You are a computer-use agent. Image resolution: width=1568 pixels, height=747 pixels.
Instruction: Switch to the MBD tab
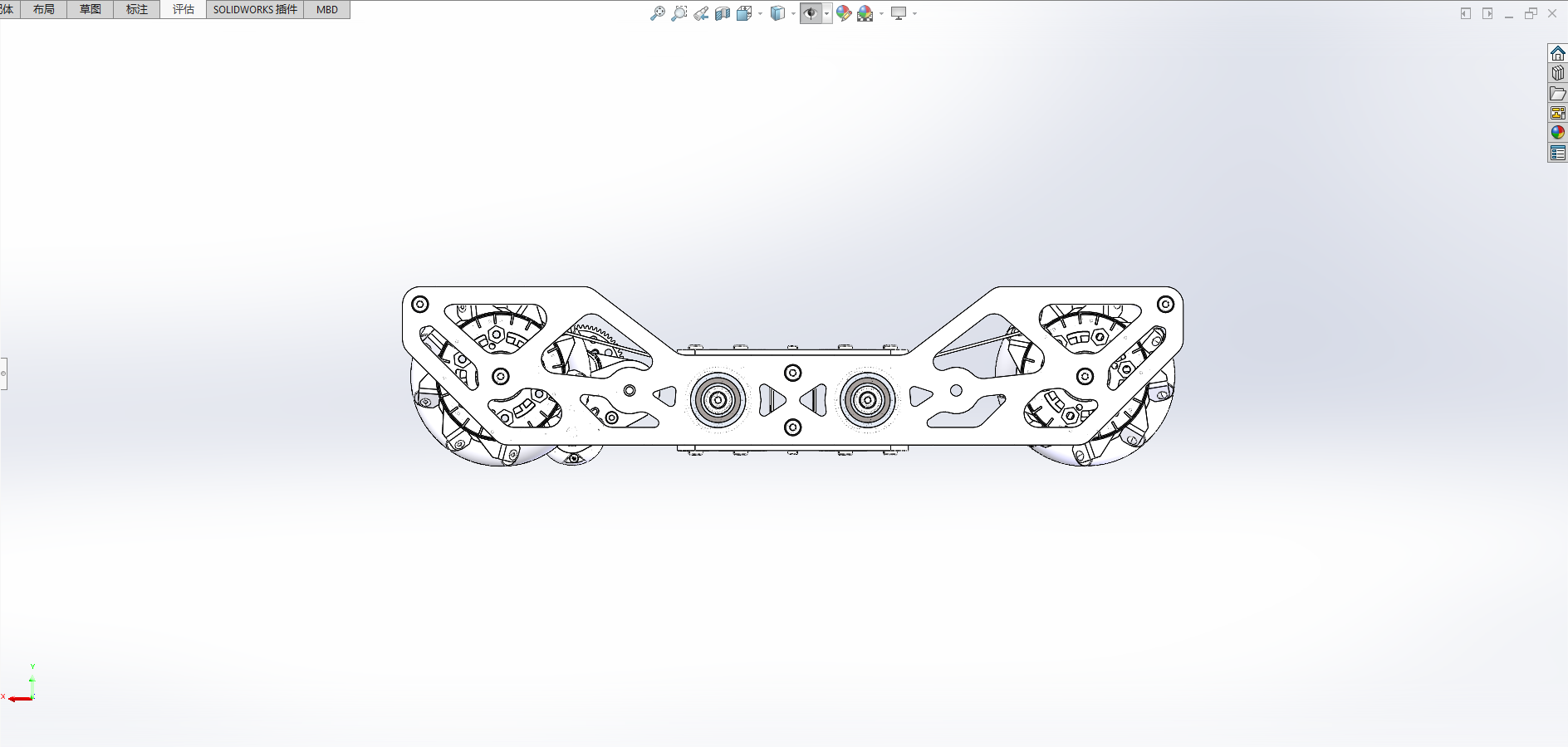(x=327, y=9)
